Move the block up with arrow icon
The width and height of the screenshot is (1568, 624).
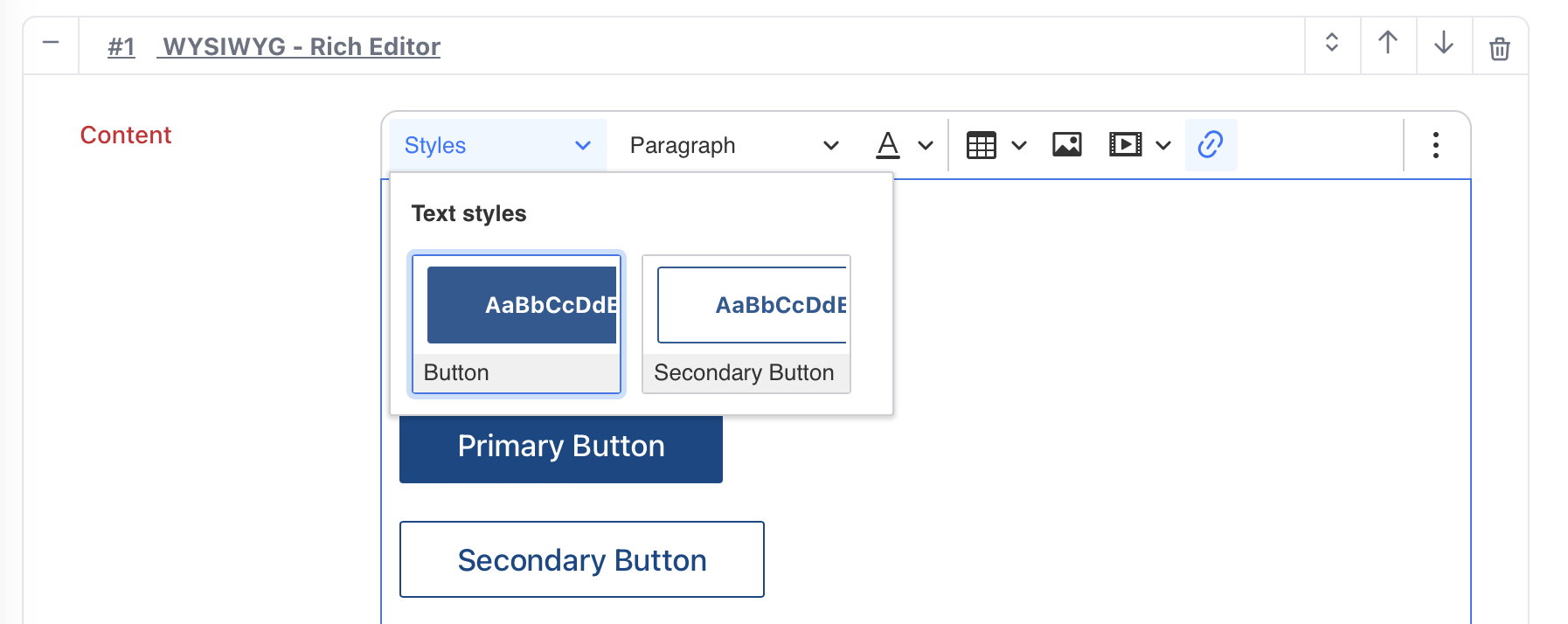click(x=1388, y=44)
